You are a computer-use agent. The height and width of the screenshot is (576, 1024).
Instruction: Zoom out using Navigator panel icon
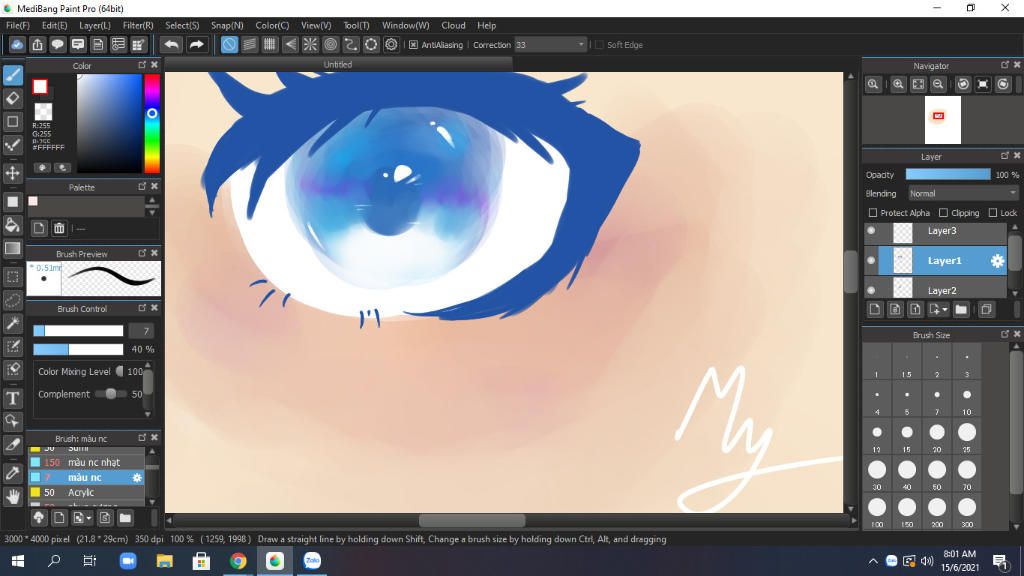click(x=938, y=84)
